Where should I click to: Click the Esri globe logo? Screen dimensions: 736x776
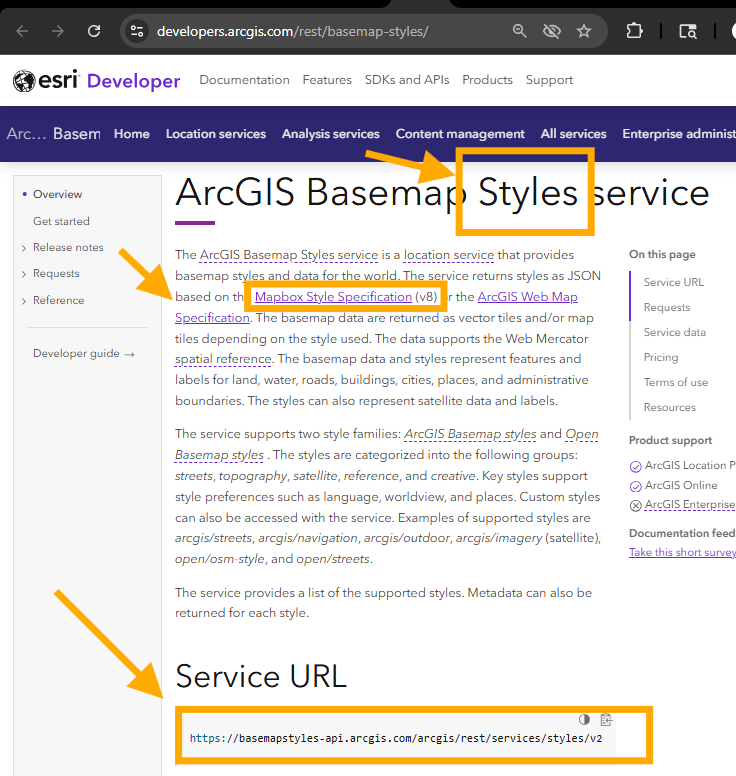(x=24, y=81)
